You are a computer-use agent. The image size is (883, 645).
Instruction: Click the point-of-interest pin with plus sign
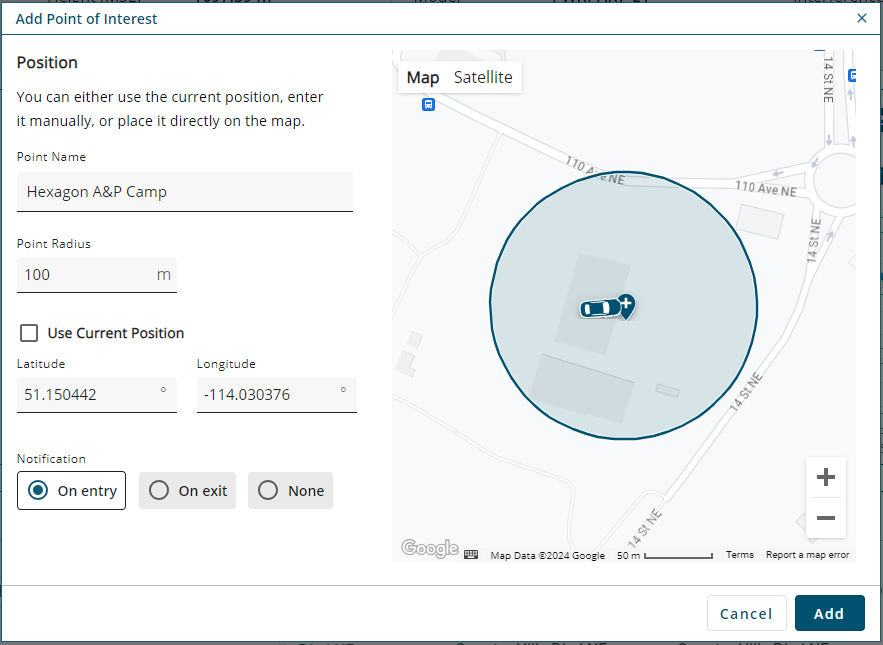coord(626,306)
